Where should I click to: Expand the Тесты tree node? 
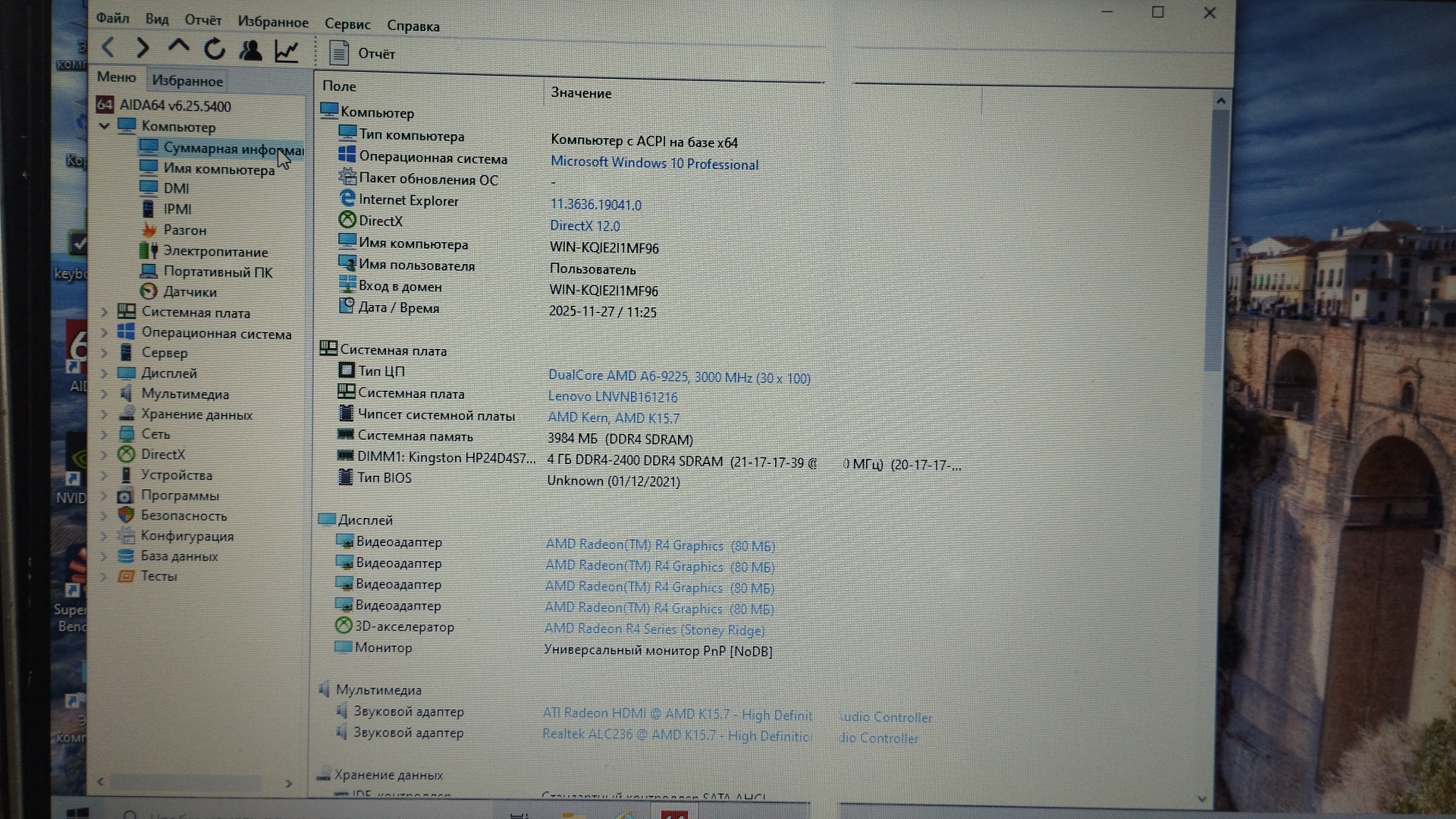(x=104, y=576)
